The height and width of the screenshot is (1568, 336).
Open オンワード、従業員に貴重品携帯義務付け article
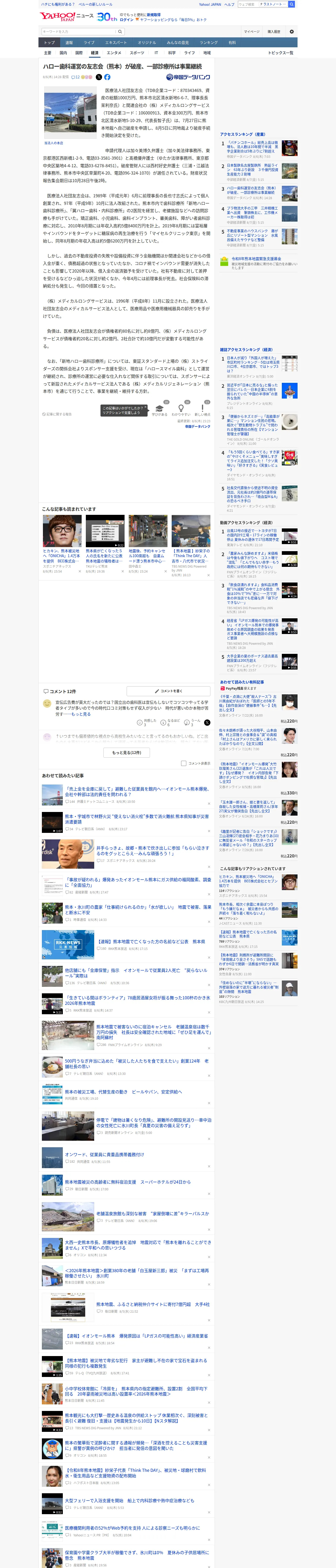click(x=104, y=1154)
